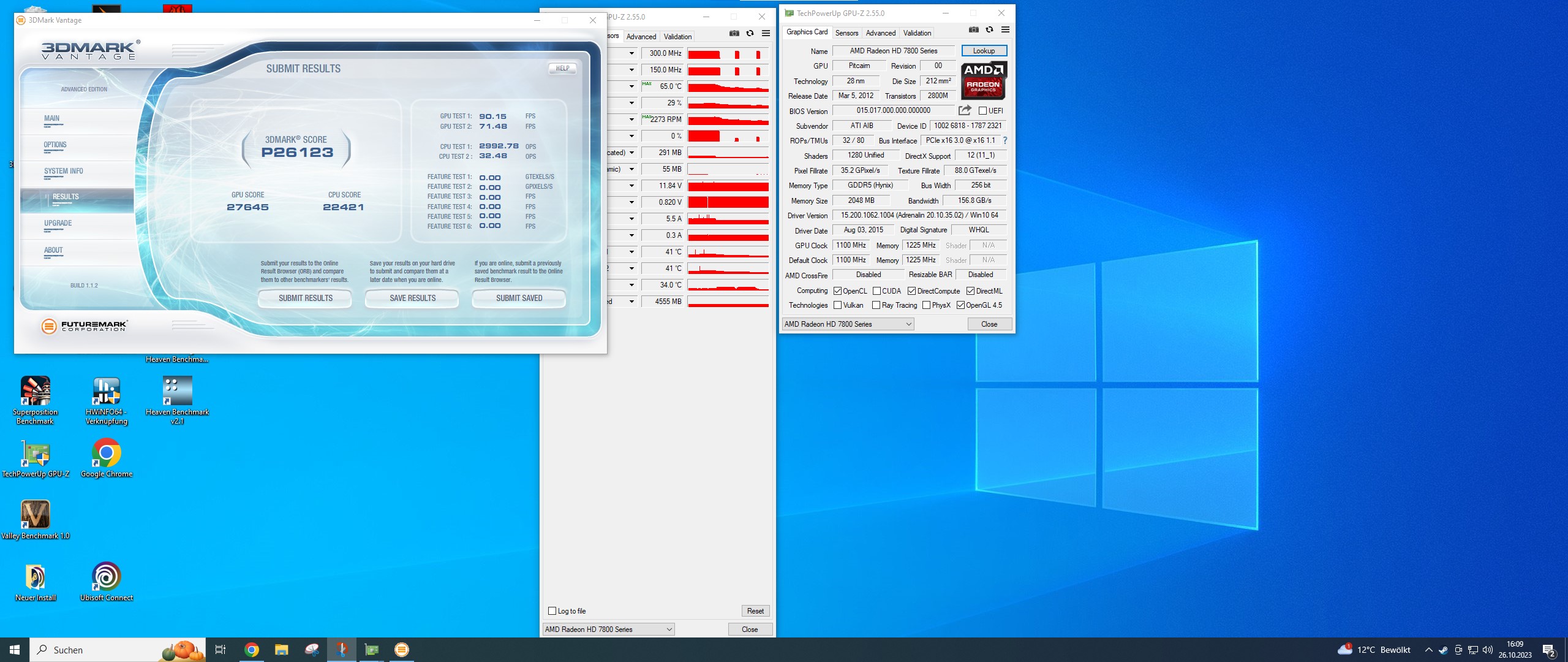Enable the UEFI checkbox near BIOS Version
1568x662 pixels.
coord(982,110)
